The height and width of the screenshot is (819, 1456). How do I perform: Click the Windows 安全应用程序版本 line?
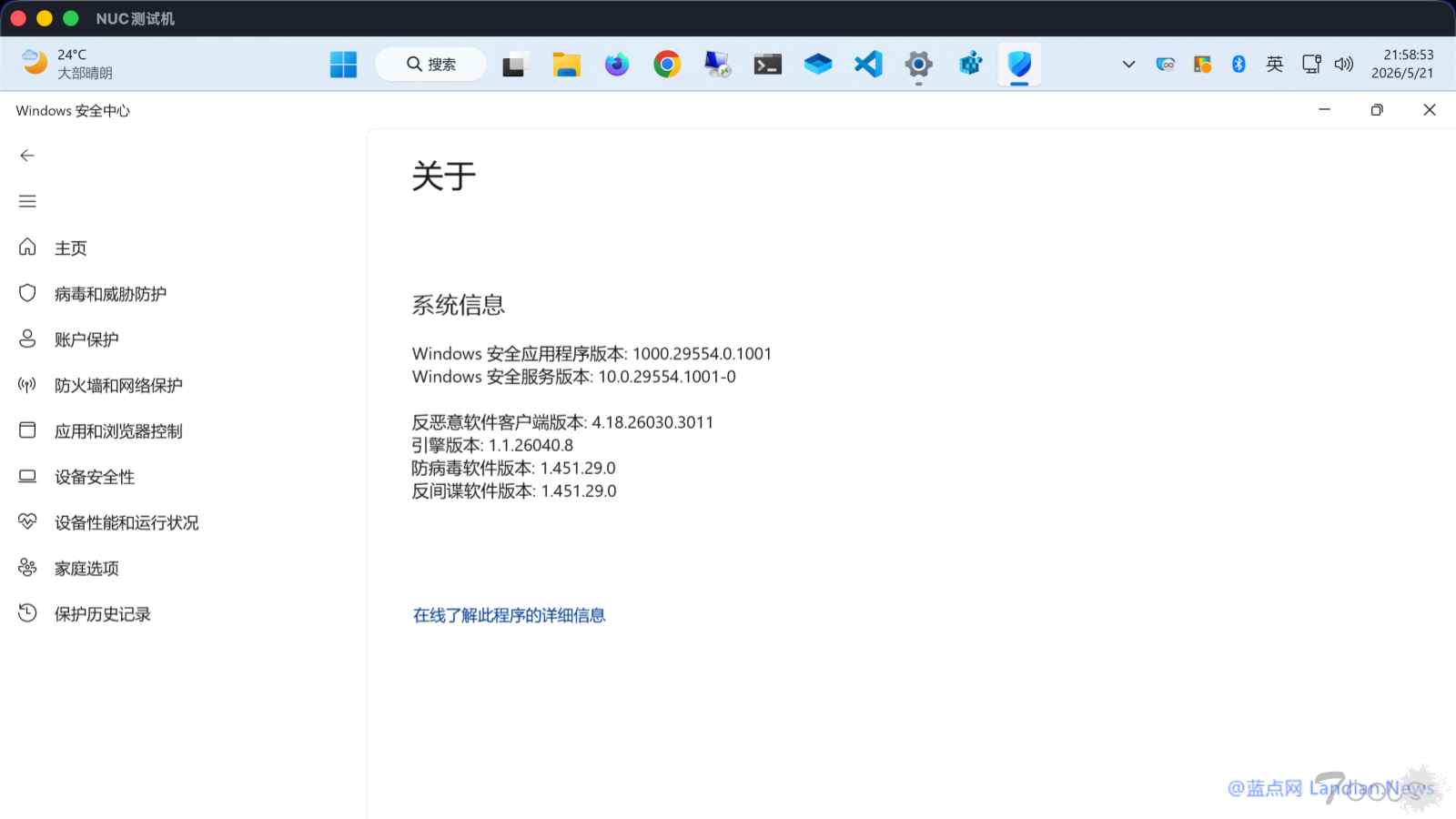pyautogui.click(x=591, y=354)
